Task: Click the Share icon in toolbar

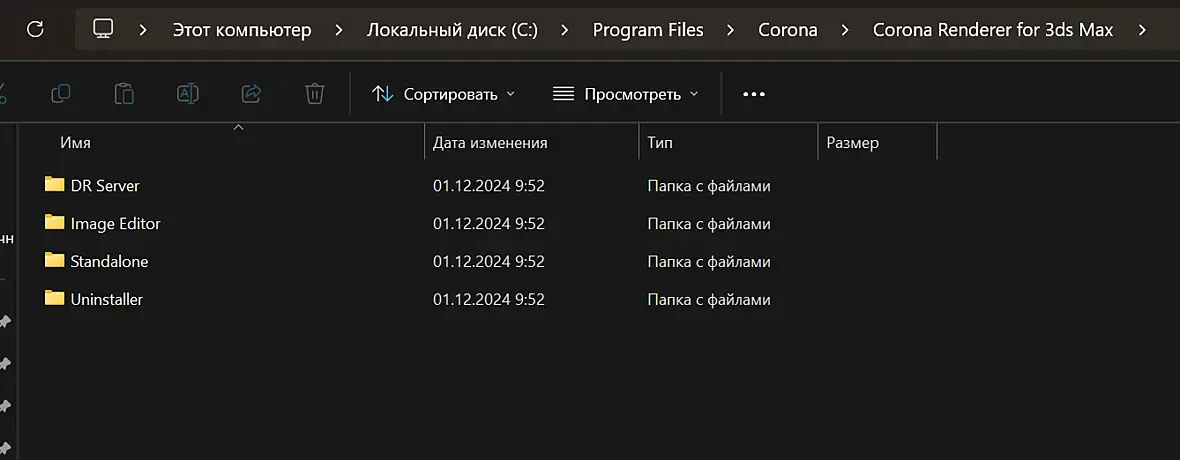Action: point(251,94)
